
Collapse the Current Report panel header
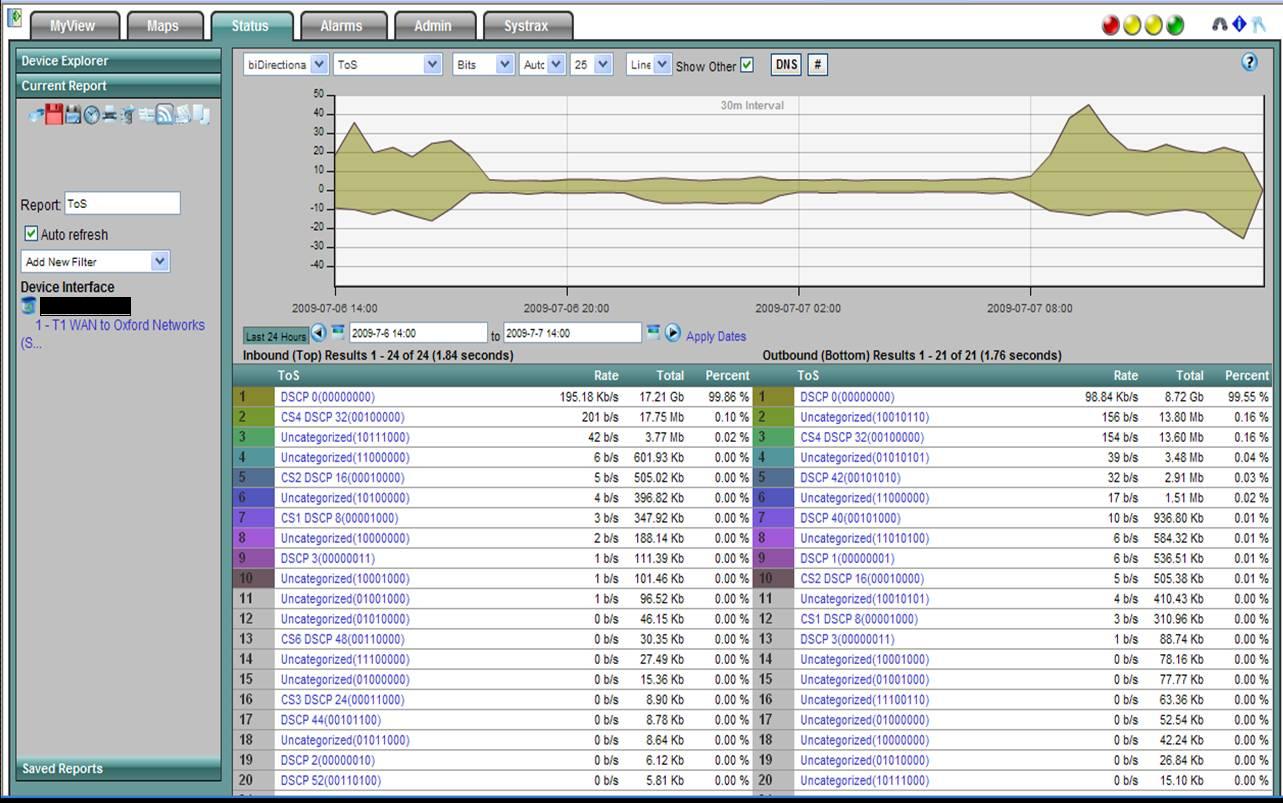pos(119,86)
